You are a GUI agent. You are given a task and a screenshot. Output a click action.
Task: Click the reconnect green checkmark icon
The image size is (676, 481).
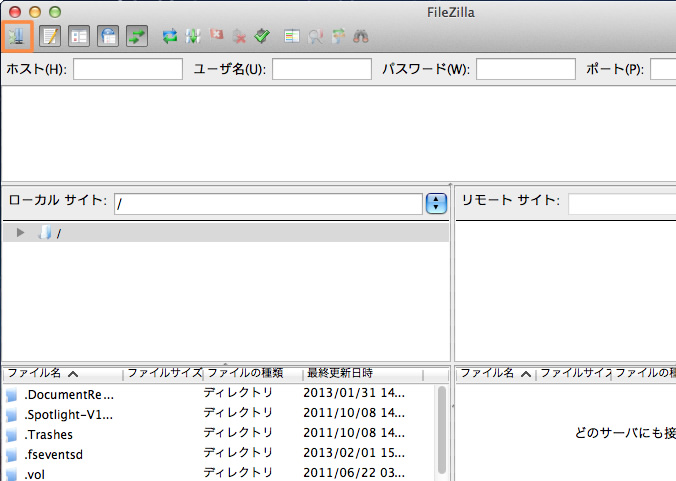pyautogui.click(x=262, y=36)
